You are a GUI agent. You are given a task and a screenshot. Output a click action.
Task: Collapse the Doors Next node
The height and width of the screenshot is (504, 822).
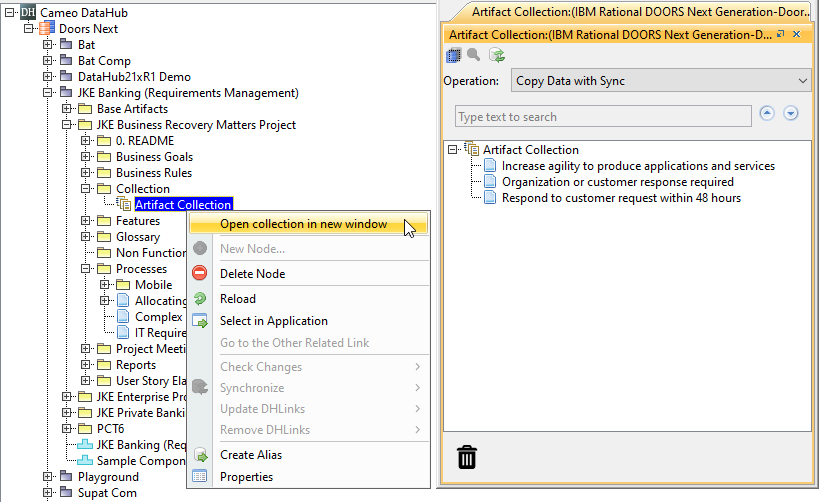coord(28,28)
